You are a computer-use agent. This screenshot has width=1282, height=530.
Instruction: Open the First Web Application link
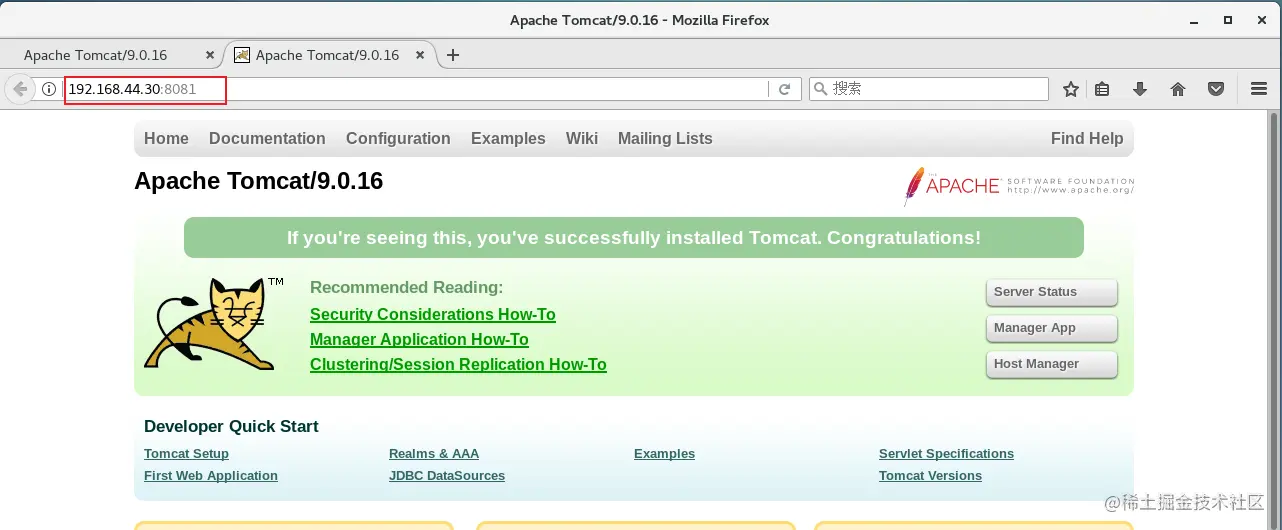[x=211, y=476]
